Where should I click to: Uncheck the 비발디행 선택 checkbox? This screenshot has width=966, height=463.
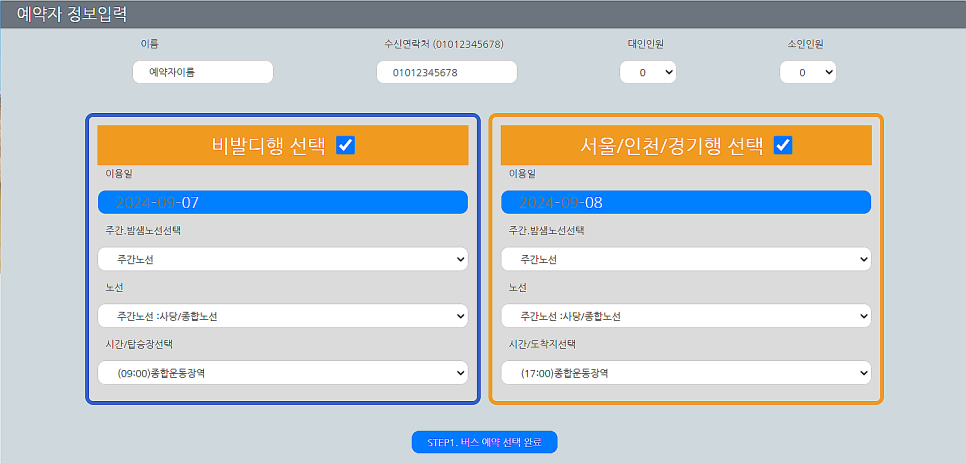(x=345, y=145)
